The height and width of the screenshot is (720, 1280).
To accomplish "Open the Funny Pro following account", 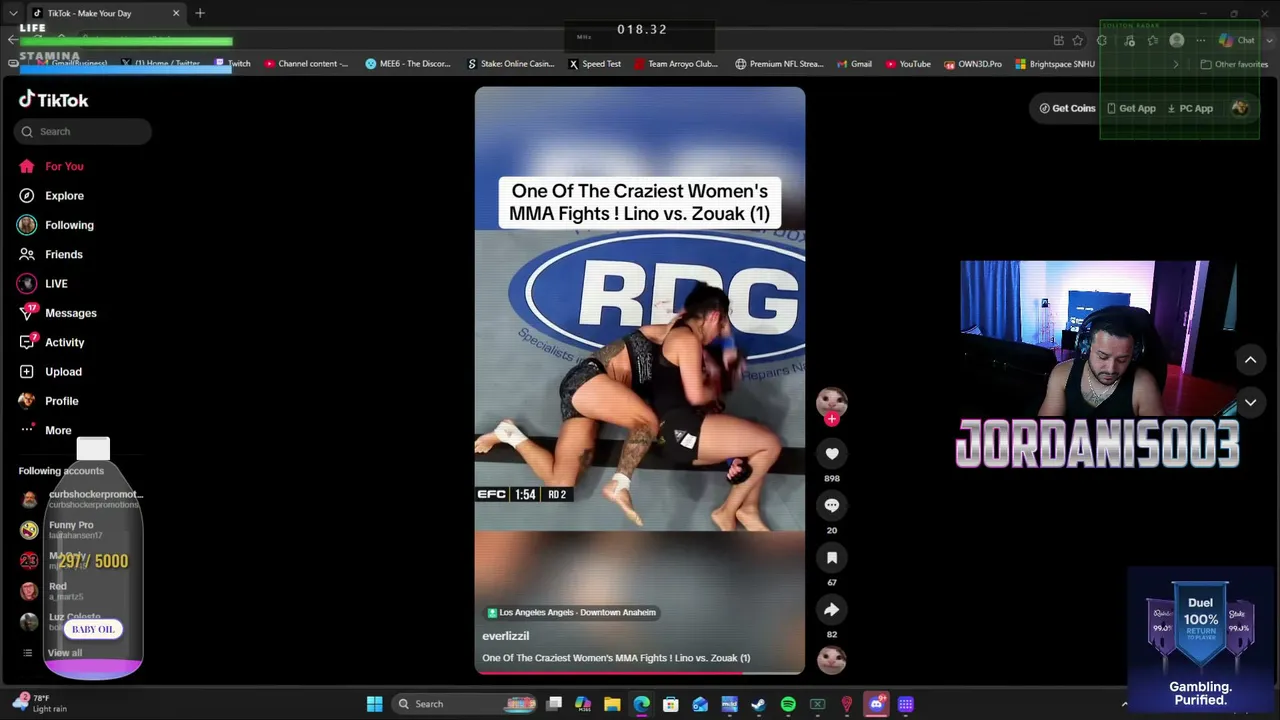I will pos(58,530).
